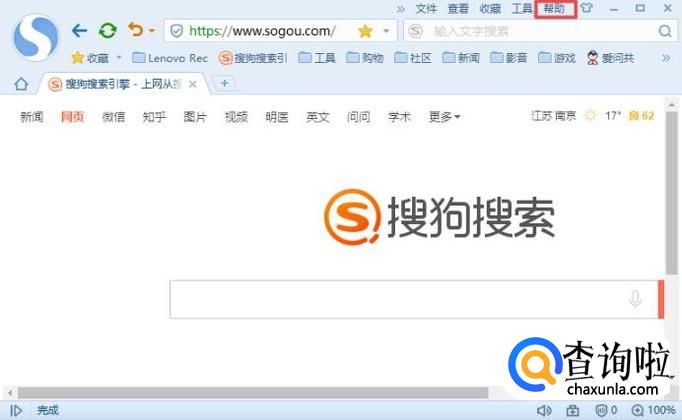Click the security shield in address bar
Screen dimensions: 682x420
coord(177,31)
